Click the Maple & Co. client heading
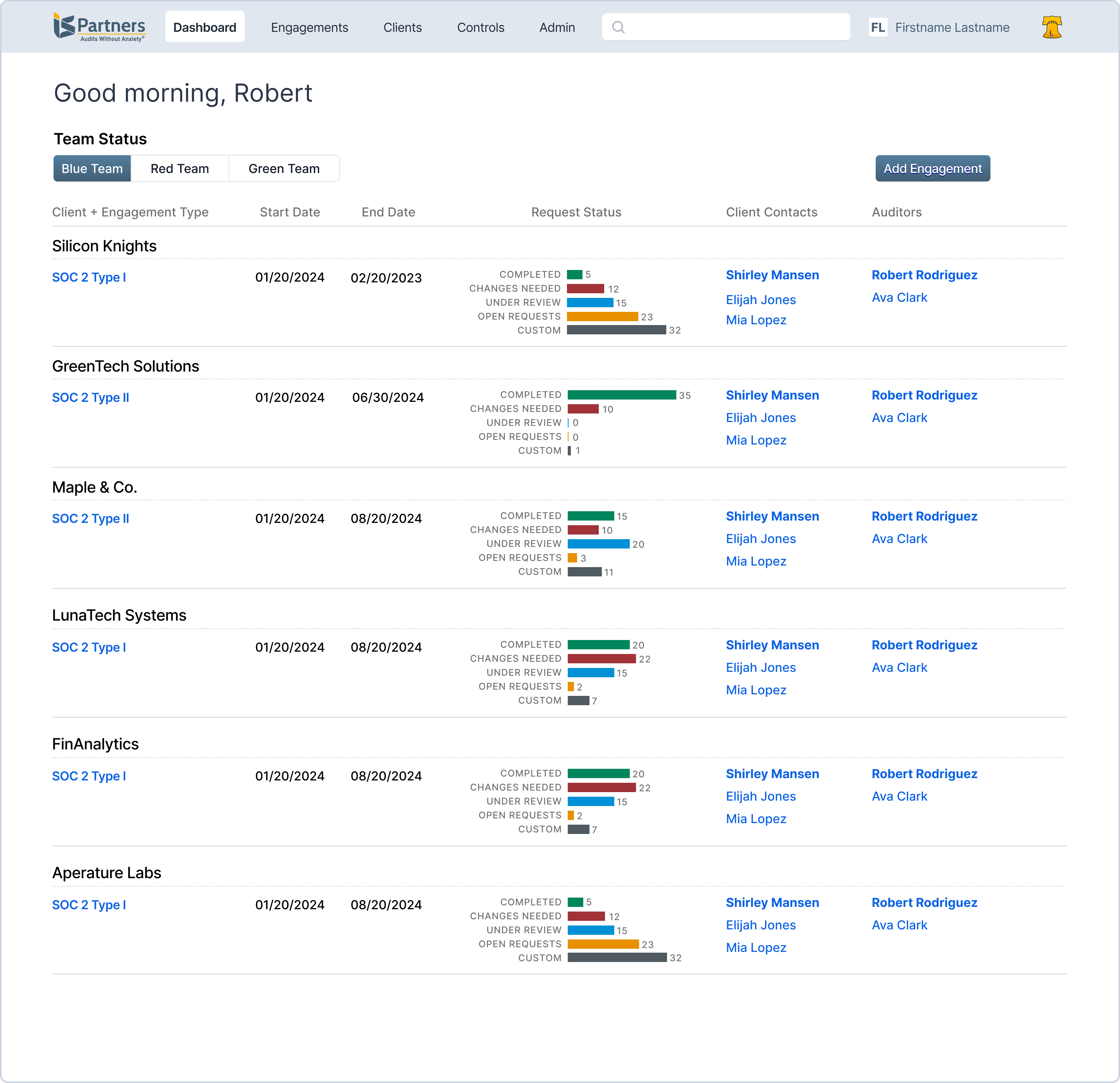Viewport: 1120px width, 1083px height. click(x=95, y=487)
